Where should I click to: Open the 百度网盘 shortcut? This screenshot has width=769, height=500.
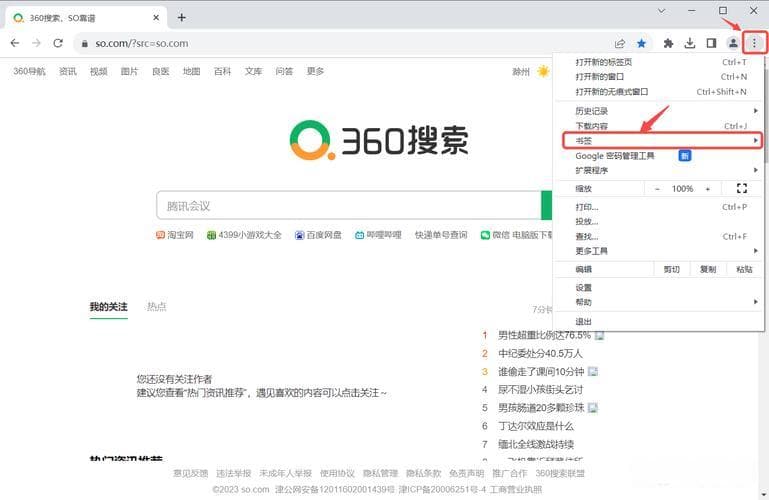tap(318, 235)
